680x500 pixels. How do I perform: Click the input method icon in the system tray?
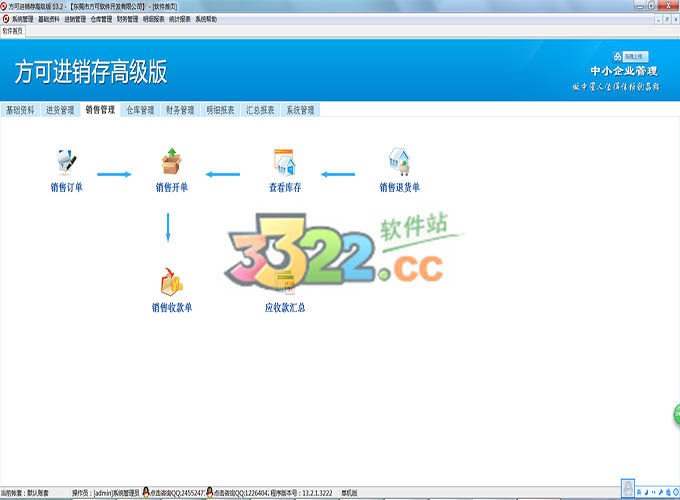tap(628, 488)
